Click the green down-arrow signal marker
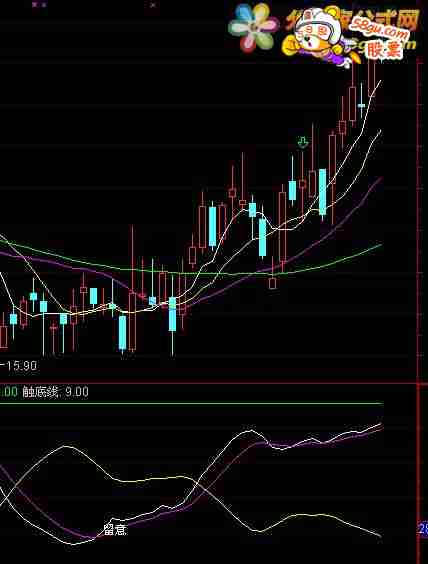 coord(303,142)
